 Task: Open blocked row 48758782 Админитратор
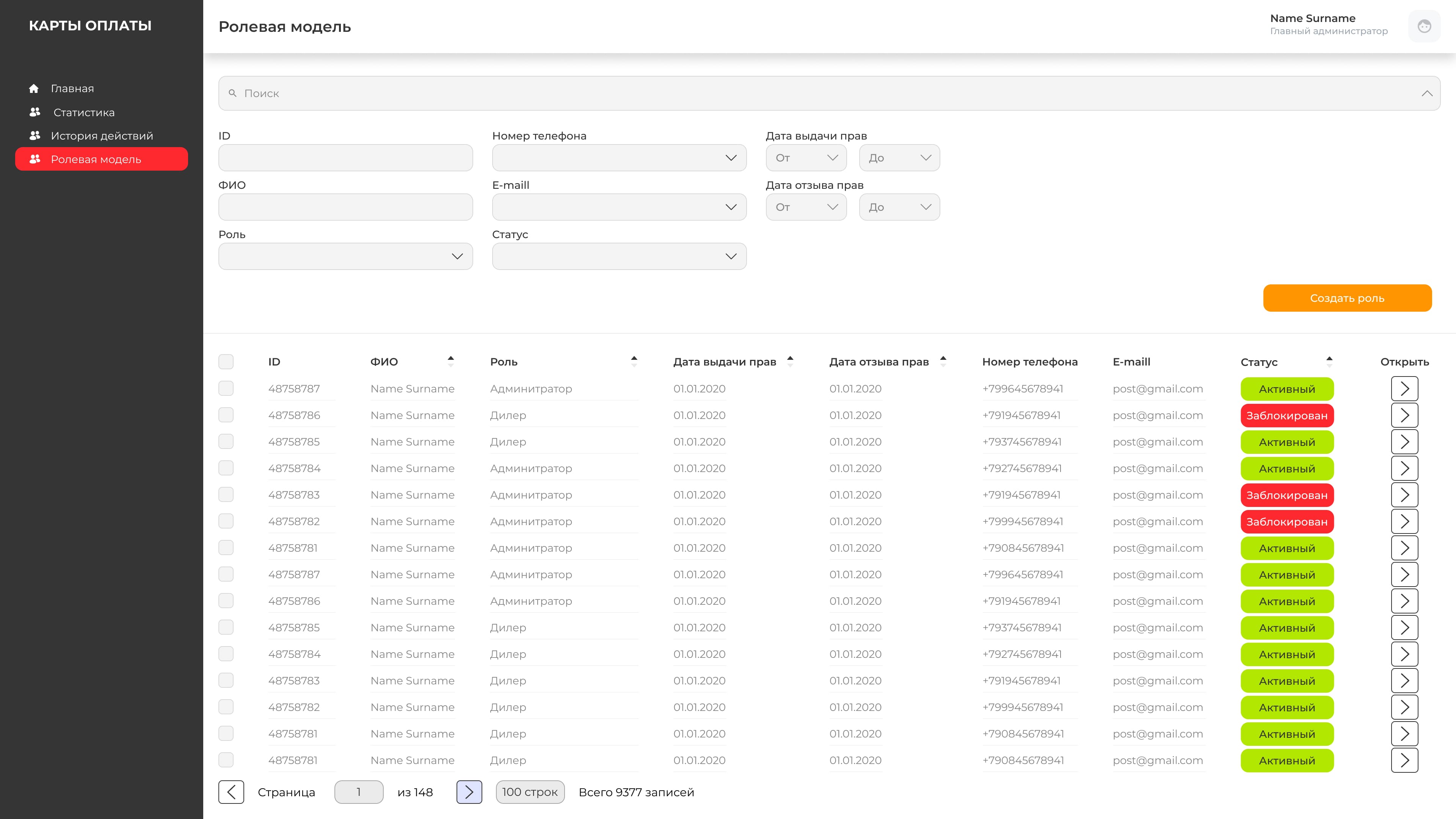(1404, 522)
